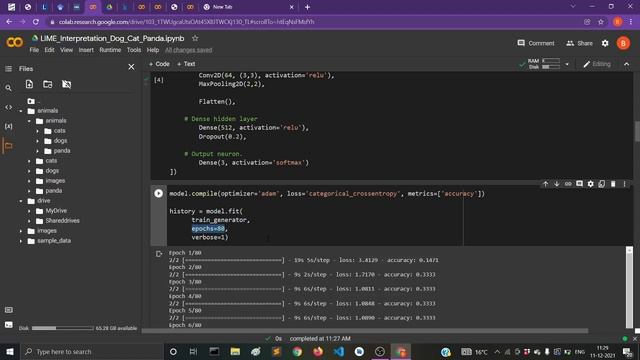
Task: Open the RAM/Disk runtime dropdown arrow
Action: coord(567,64)
